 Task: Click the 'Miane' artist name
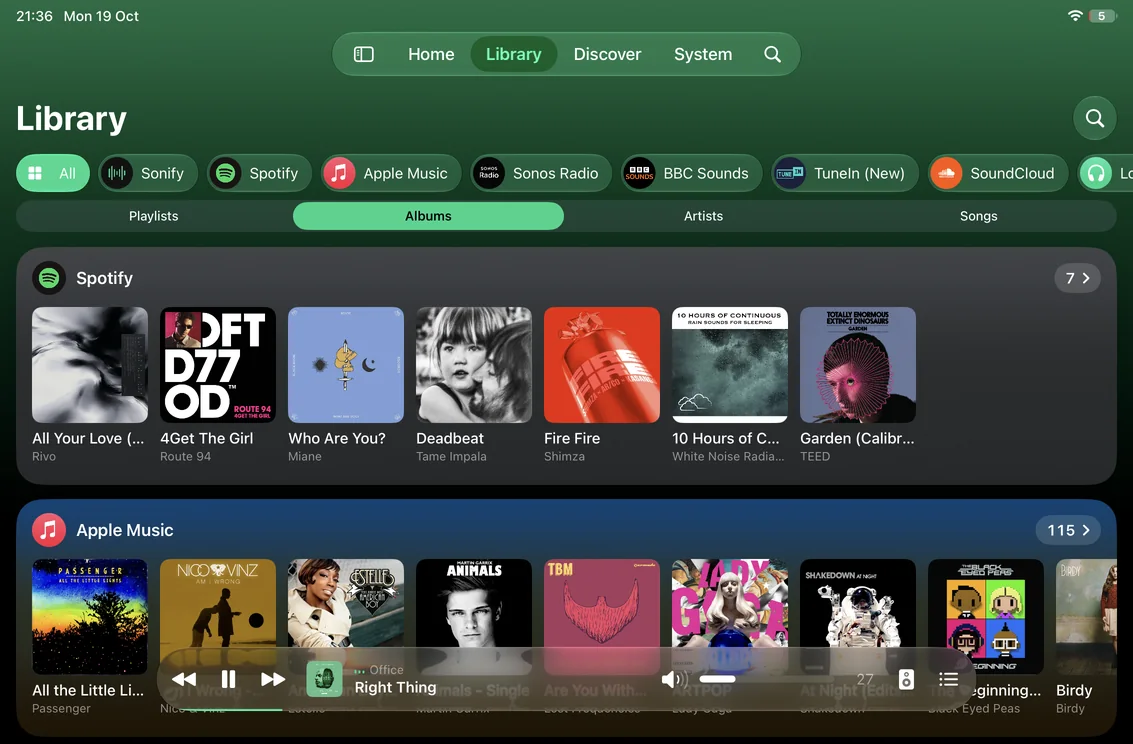(305, 457)
